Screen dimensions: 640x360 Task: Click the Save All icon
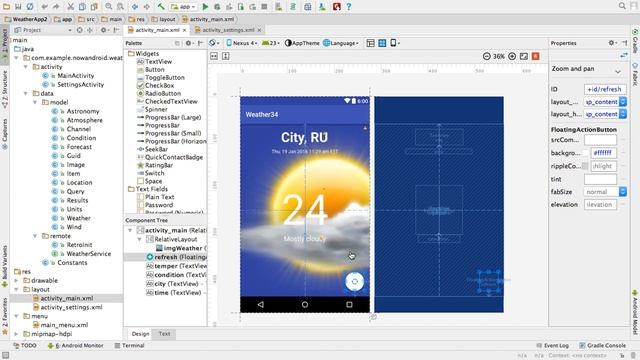coord(18,7)
